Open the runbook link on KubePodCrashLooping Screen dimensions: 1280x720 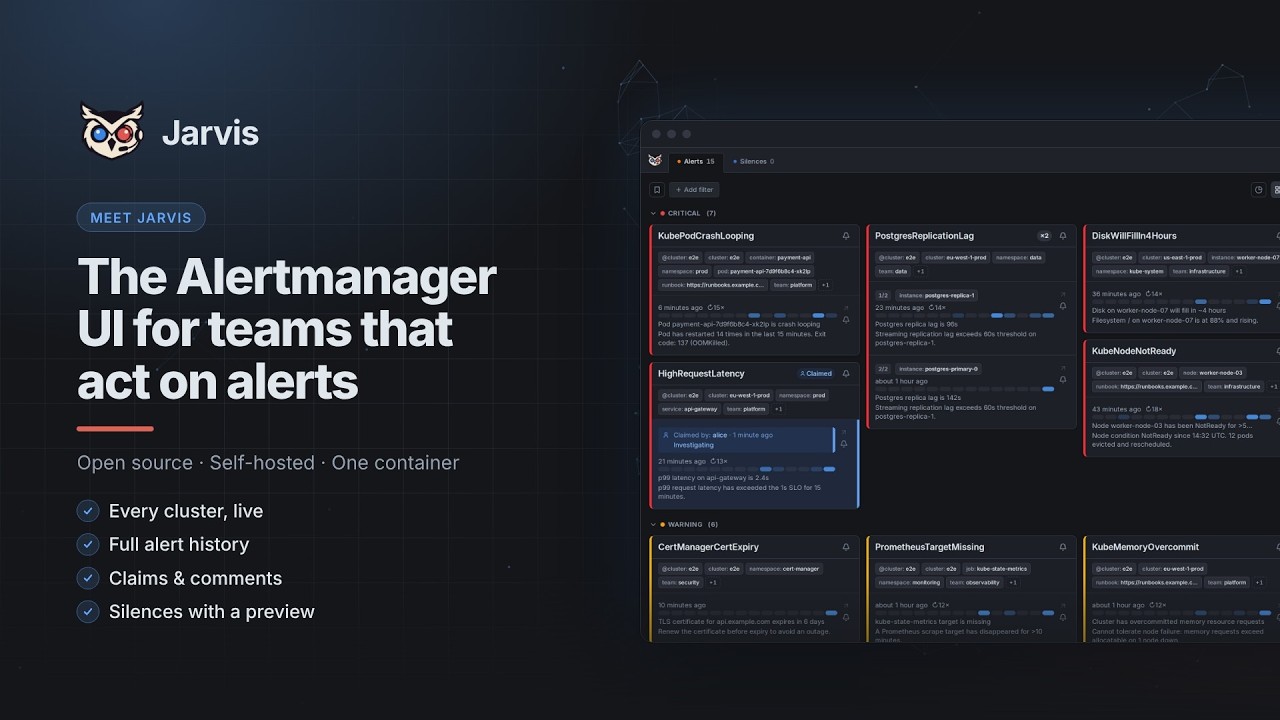[713, 285]
